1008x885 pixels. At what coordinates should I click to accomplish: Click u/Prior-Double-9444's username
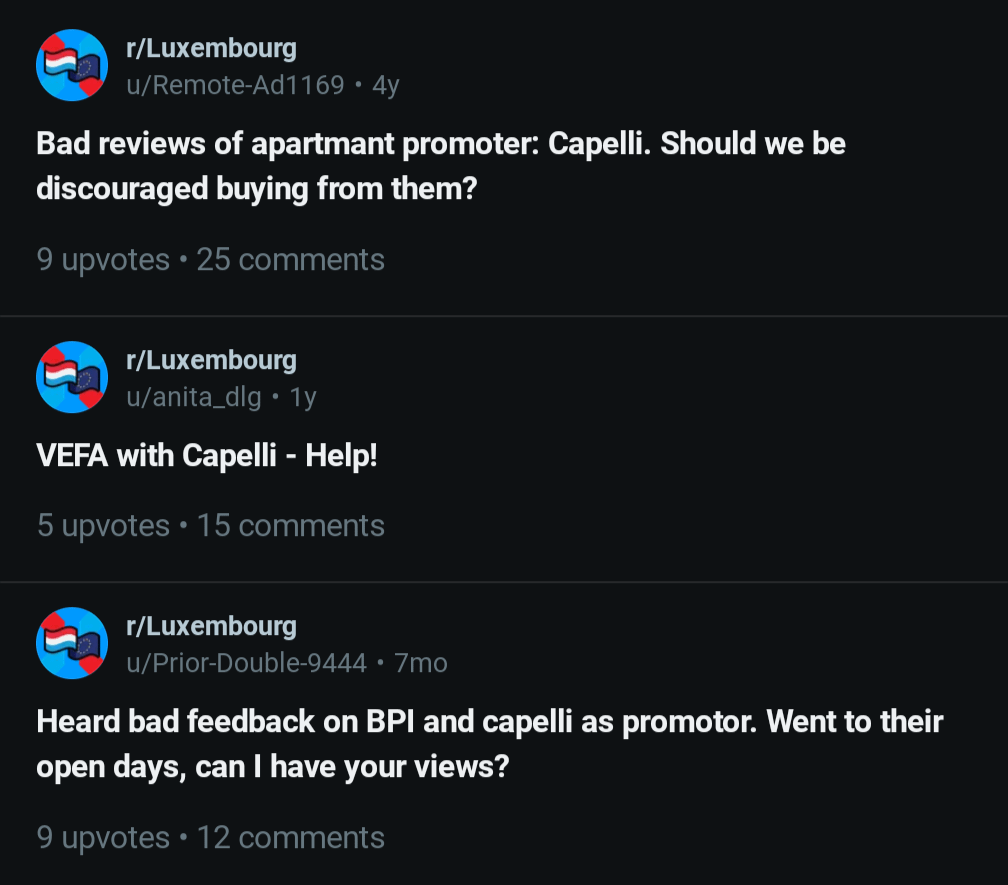click(247, 662)
